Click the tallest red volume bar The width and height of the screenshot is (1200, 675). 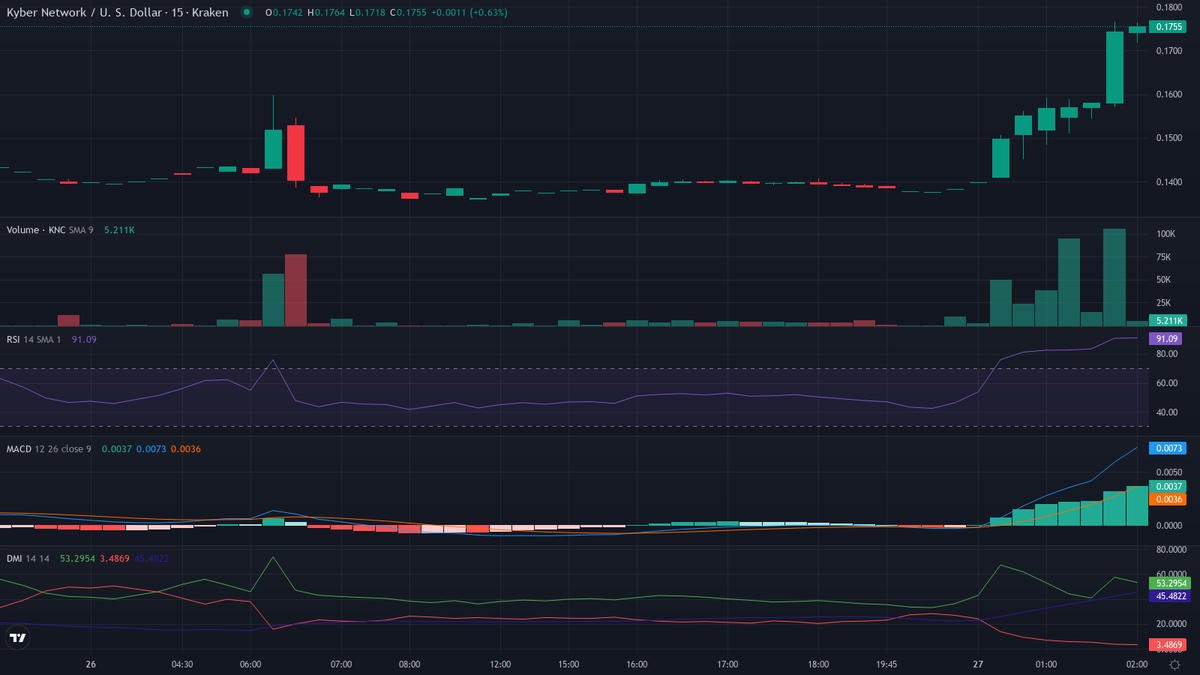(296, 290)
